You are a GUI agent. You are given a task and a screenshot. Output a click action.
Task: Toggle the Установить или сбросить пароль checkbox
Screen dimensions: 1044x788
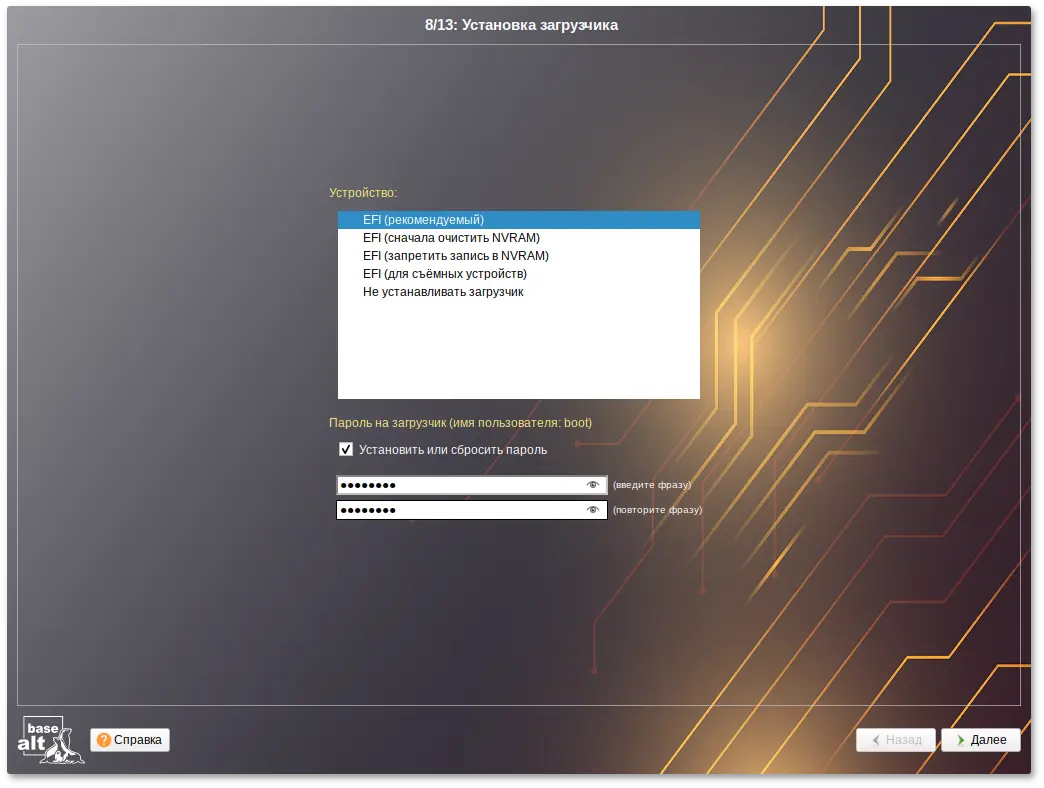tap(346, 450)
